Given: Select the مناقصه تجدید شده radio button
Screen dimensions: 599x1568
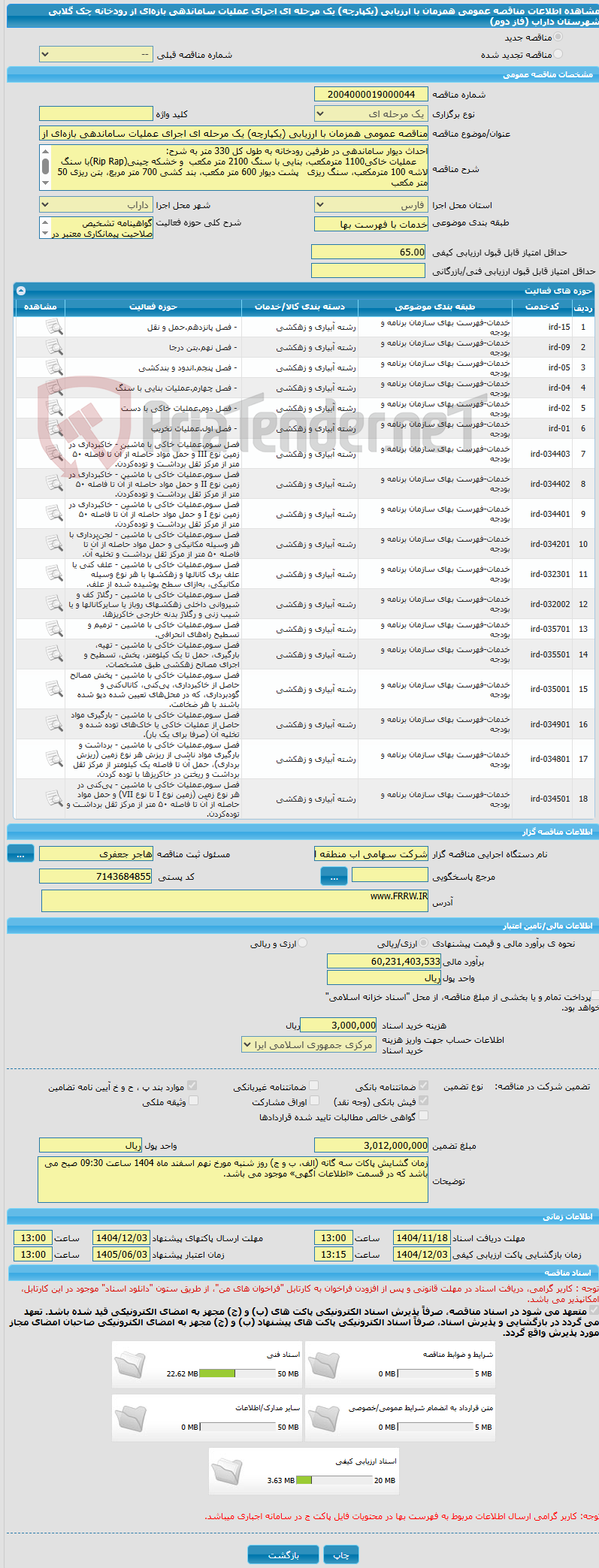Looking at the screenshot, I should 558,54.
